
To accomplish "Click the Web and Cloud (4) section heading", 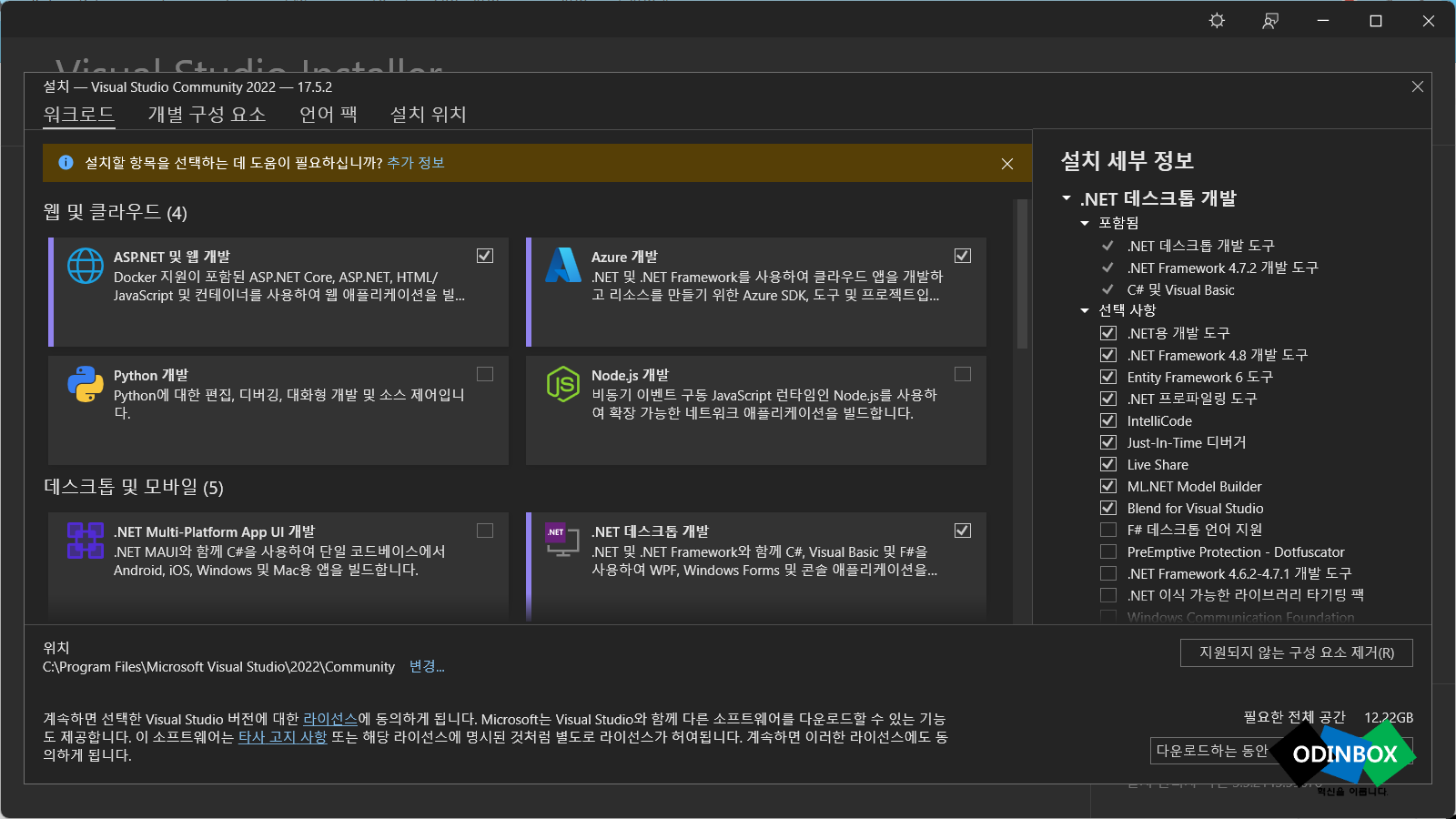I will tap(116, 212).
